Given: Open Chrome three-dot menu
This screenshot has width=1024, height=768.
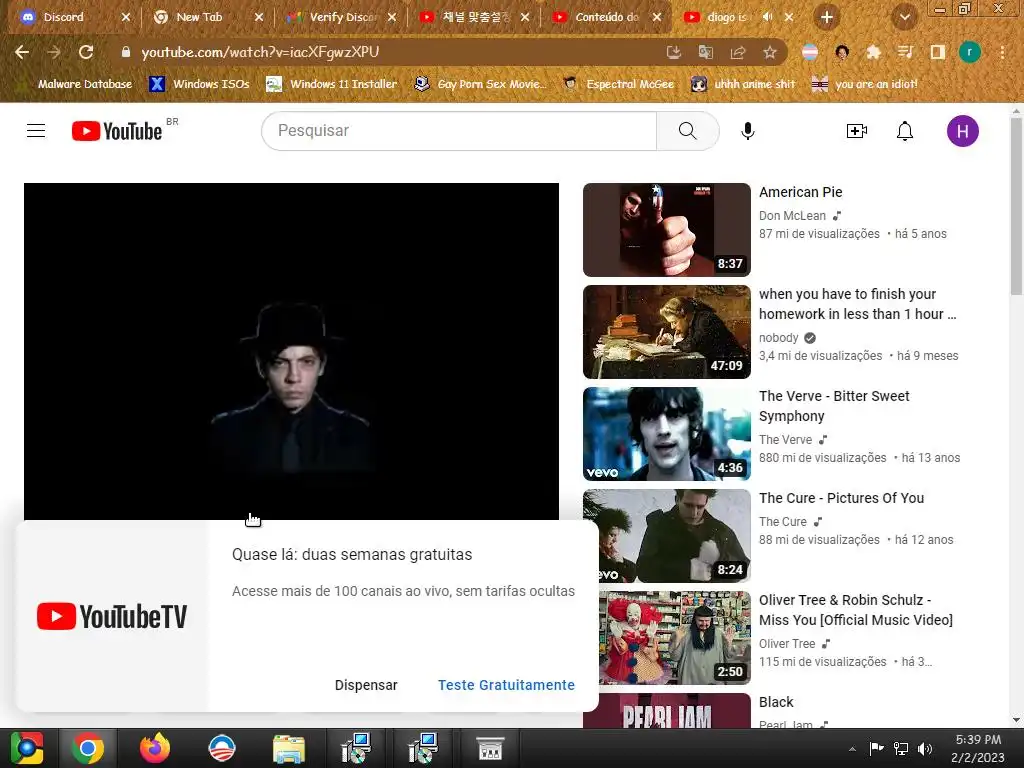Looking at the screenshot, I should coord(1002,52).
